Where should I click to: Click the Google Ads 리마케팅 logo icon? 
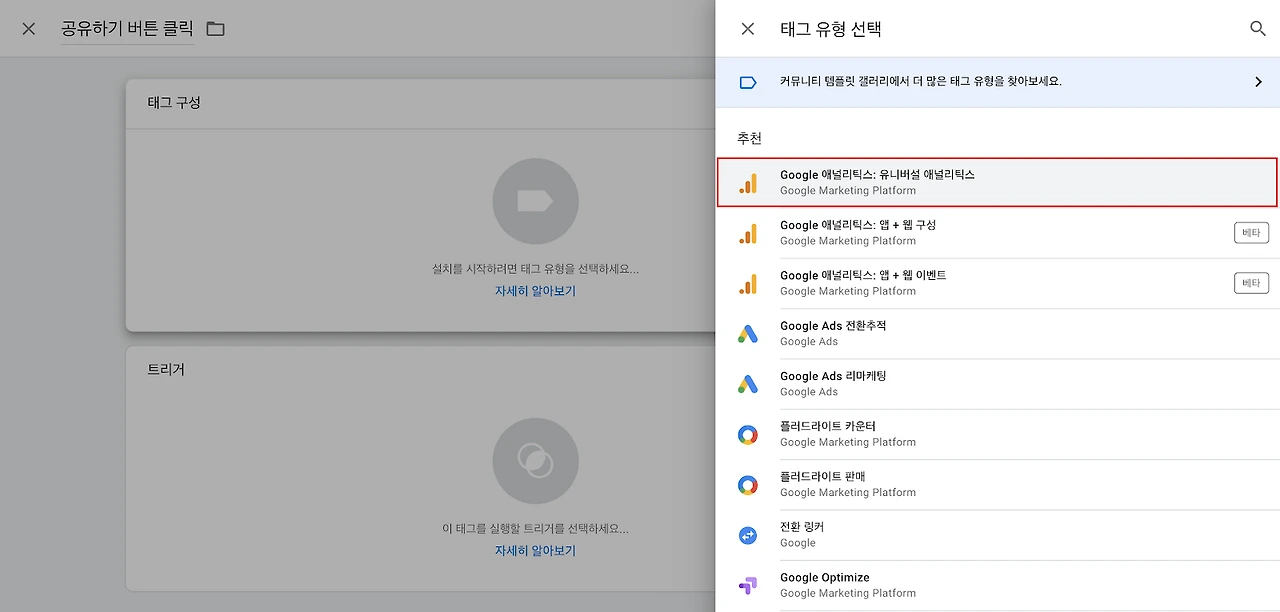748,384
